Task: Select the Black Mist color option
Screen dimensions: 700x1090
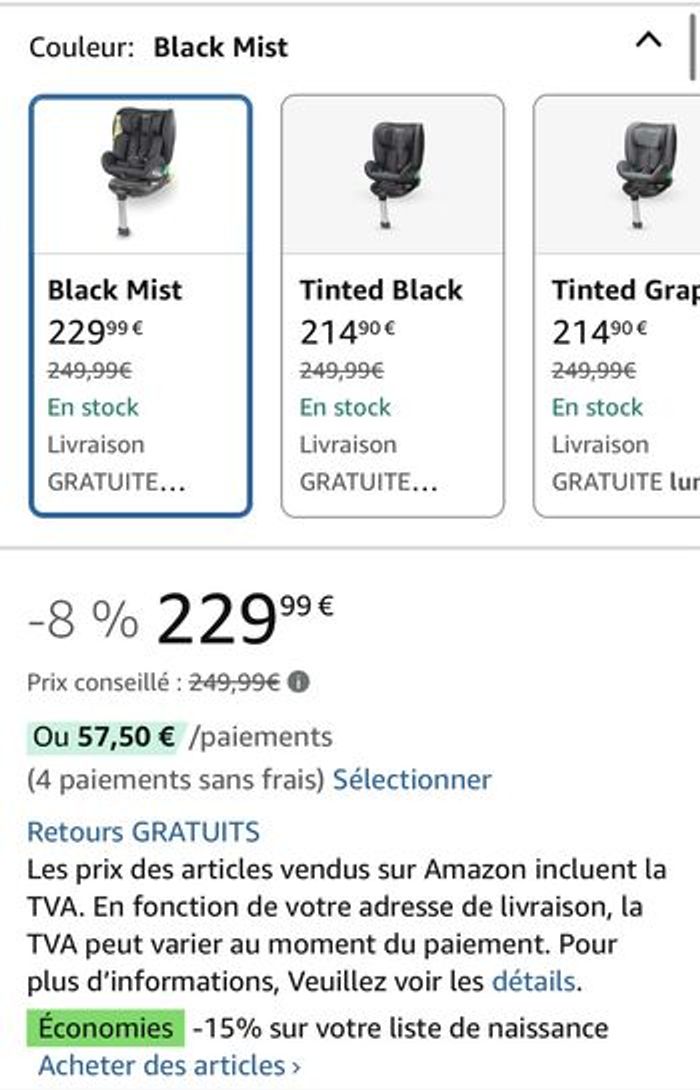Action: pyautogui.click(x=141, y=306)
